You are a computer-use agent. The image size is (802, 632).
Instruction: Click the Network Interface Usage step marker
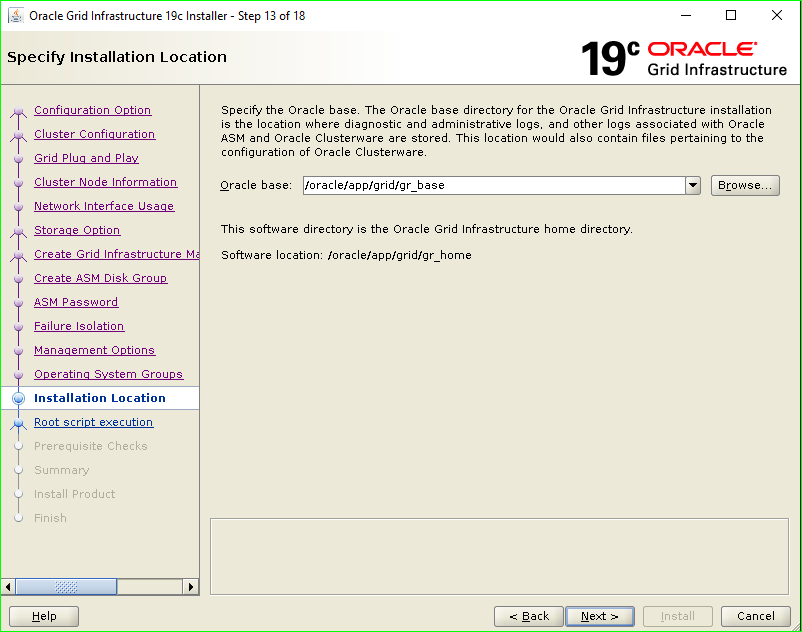pos(18,207)
